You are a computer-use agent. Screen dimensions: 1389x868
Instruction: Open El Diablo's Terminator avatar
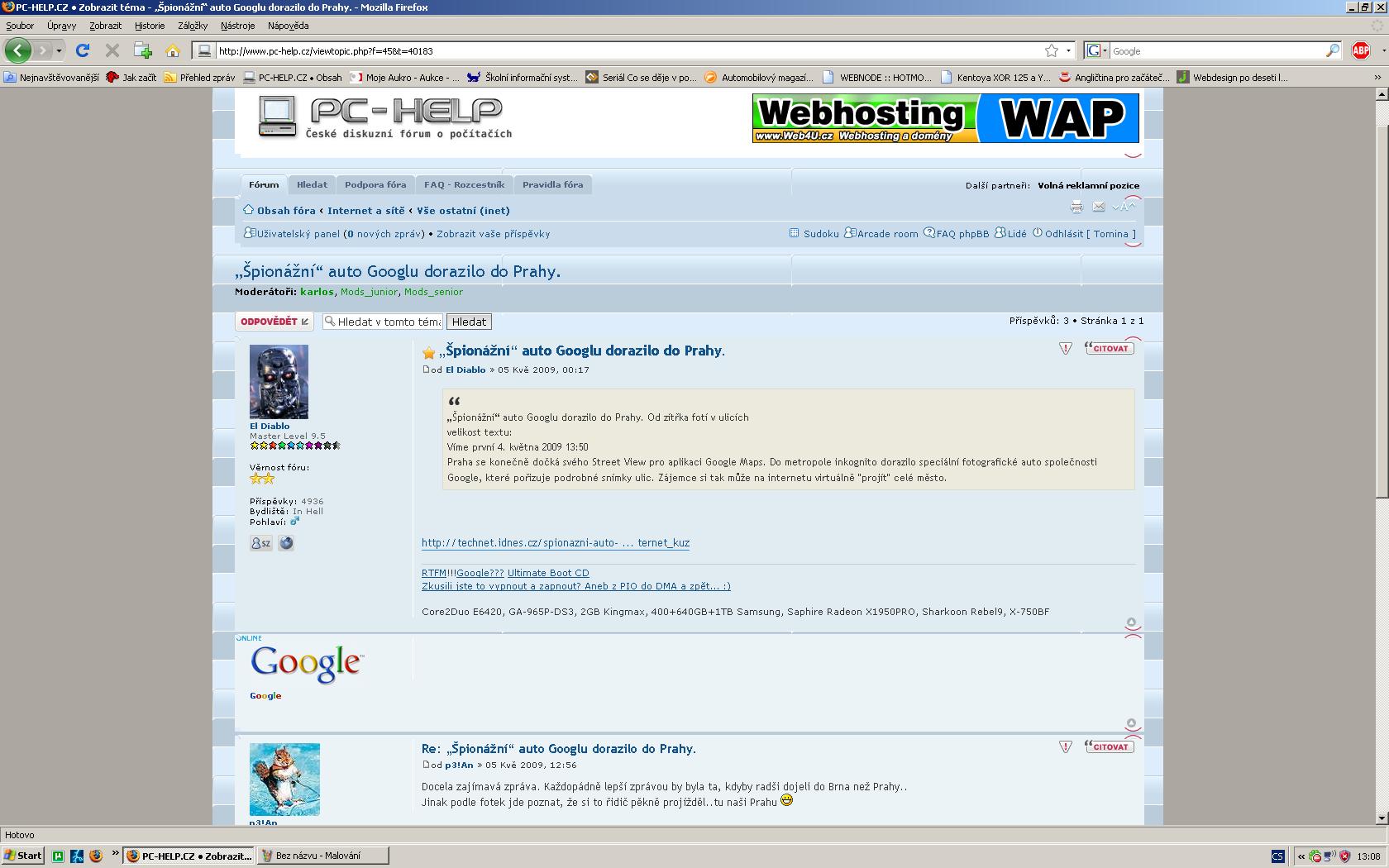point(279,382)
